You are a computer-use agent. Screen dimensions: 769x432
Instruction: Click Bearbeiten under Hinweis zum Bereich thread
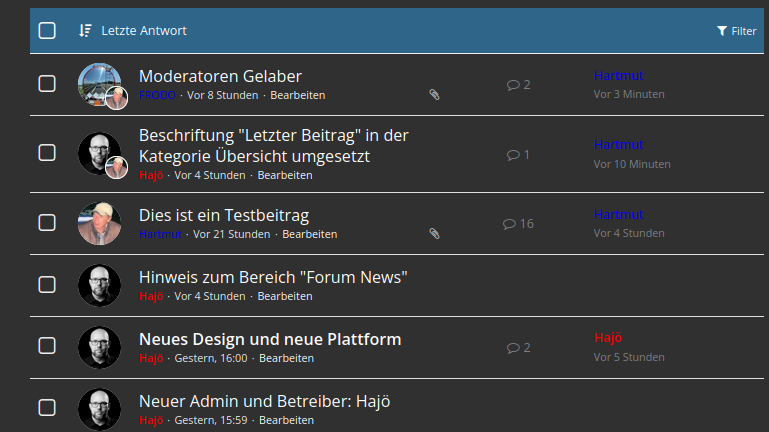pos(285,296)
